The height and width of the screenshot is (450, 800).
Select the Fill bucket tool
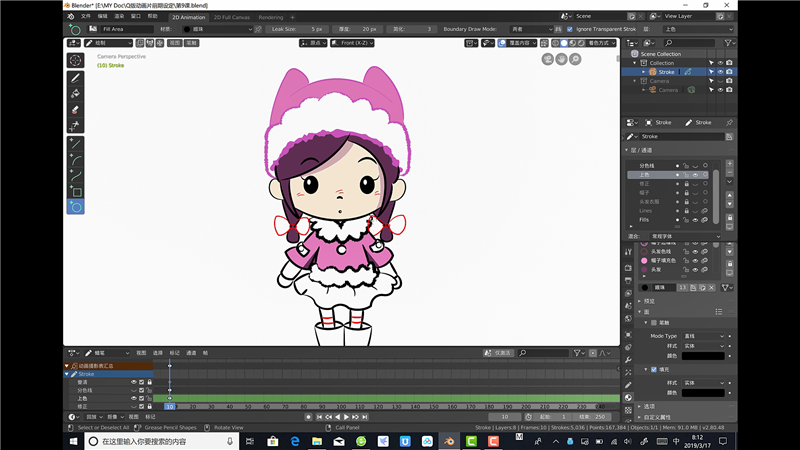76,94
